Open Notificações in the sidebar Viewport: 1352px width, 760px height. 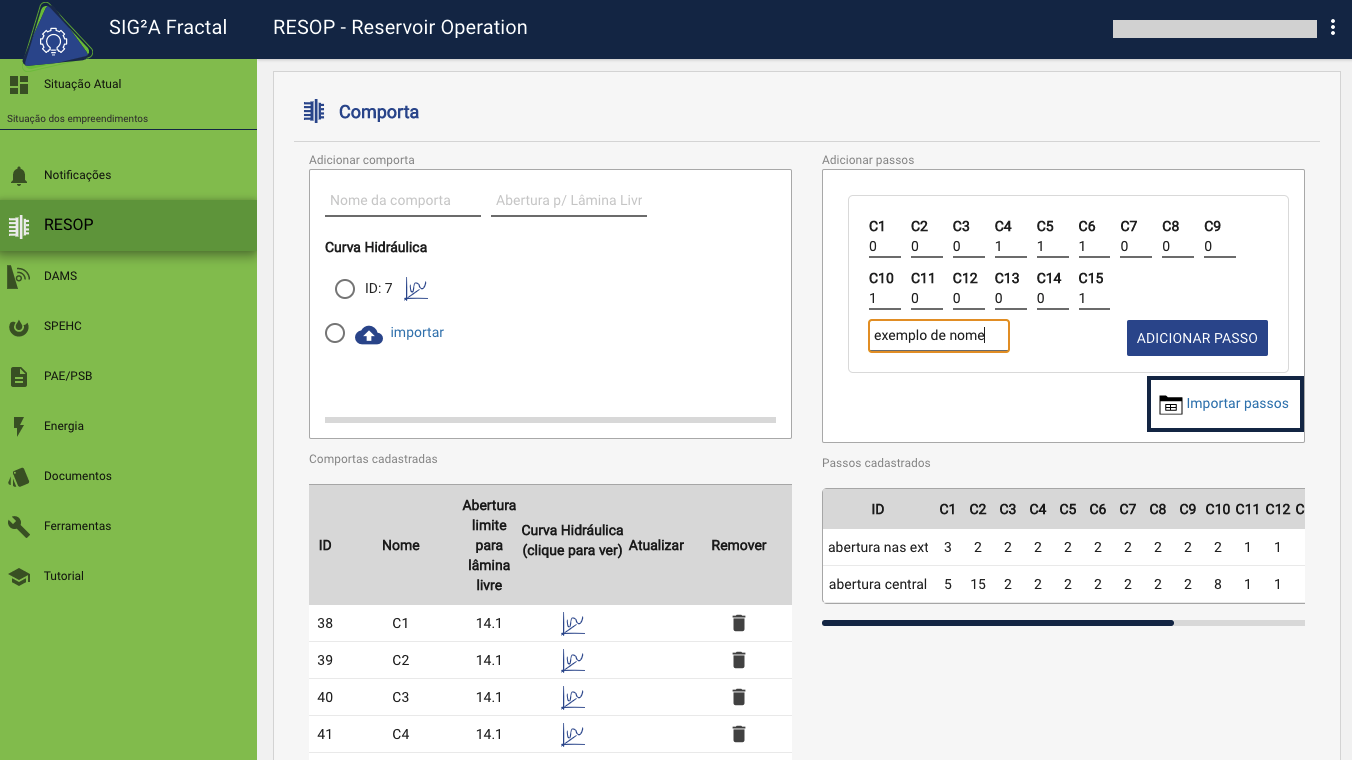pos(77,175)
